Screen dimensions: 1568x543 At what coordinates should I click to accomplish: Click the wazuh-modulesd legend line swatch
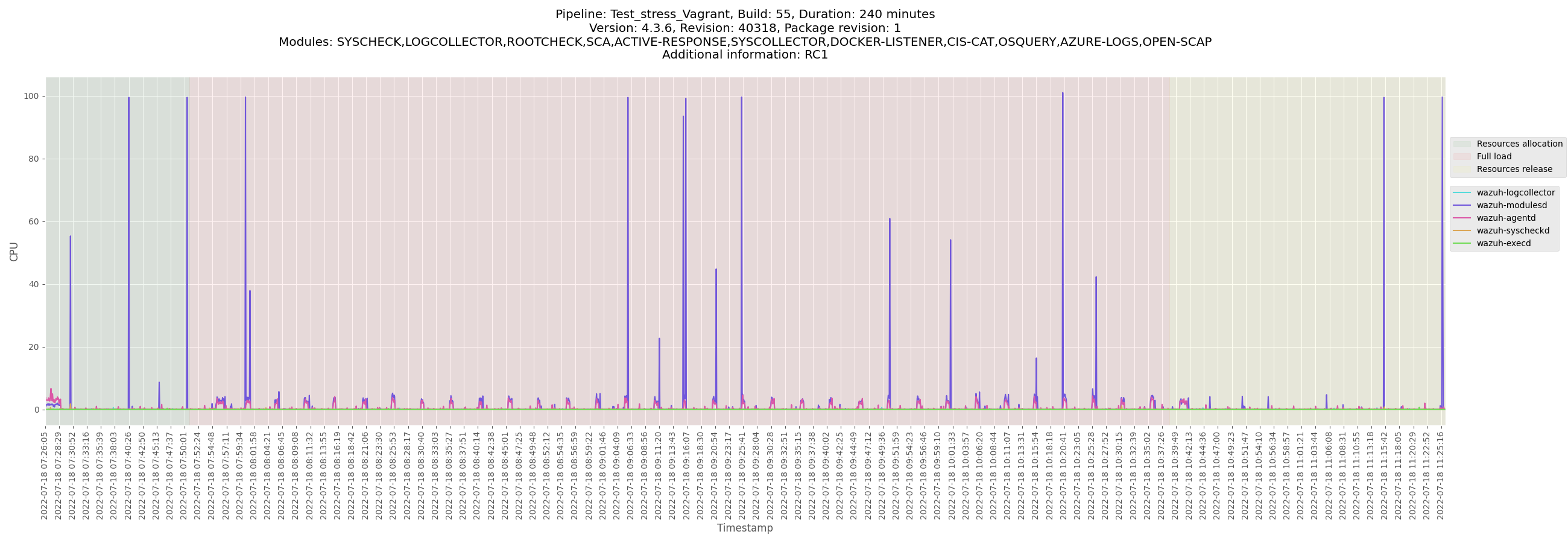[1461, 206]
